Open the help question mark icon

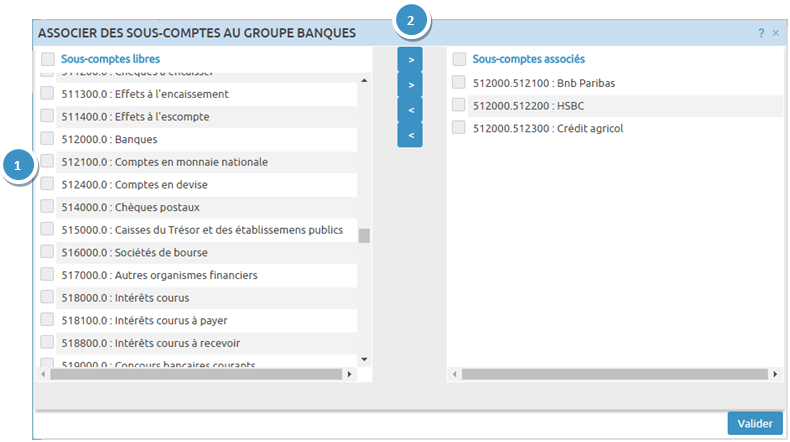pos(761,33)
